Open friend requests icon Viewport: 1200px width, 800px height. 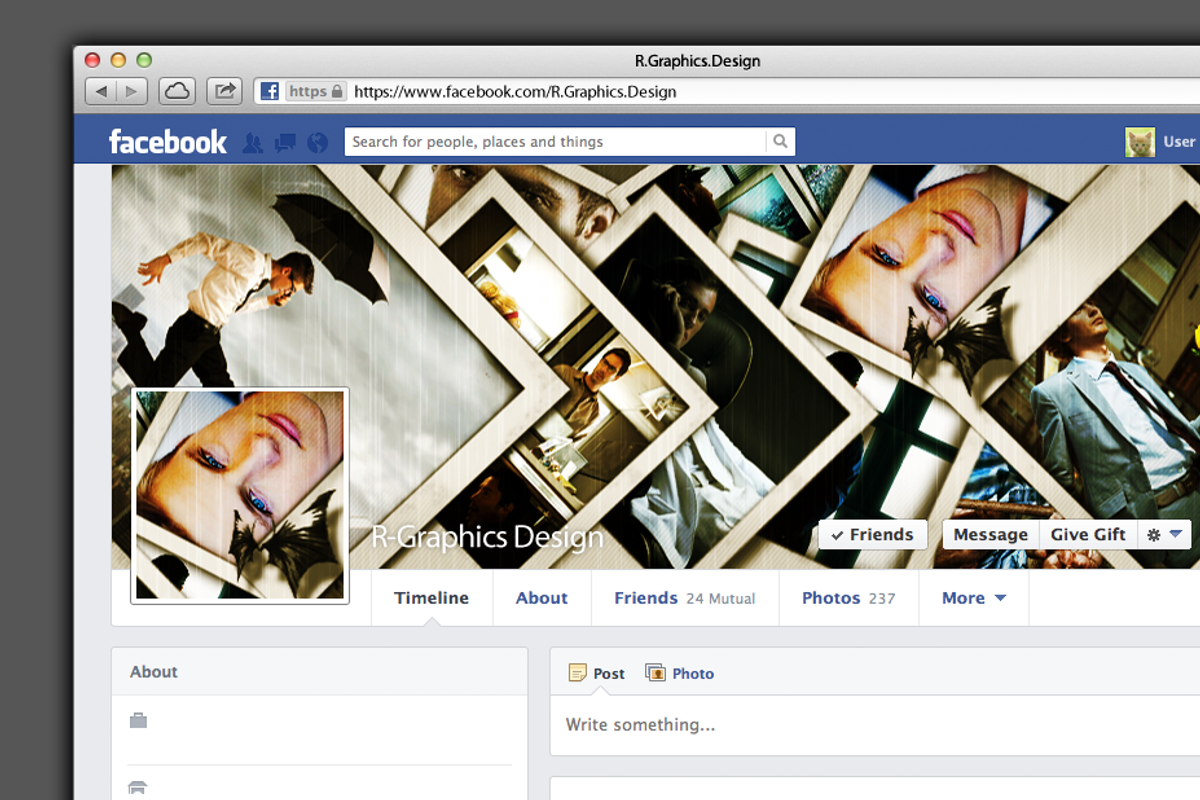(253, 143)
